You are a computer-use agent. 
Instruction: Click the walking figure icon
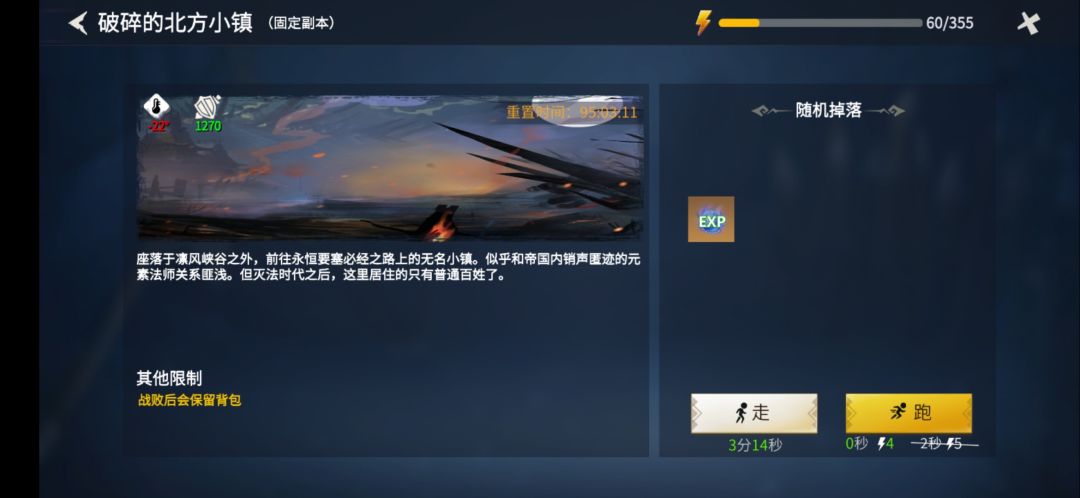(x=740, y=413)
